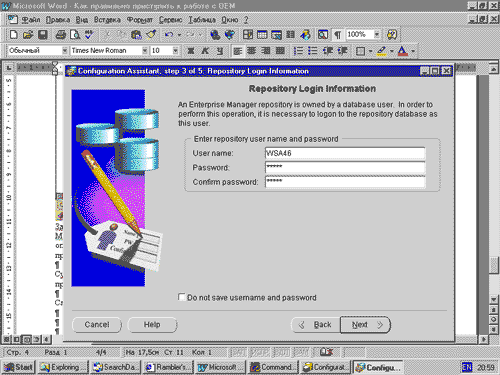Viewport: 500px width, 375px height.
Task: Create a new document in Word
Action: point(14,35)
